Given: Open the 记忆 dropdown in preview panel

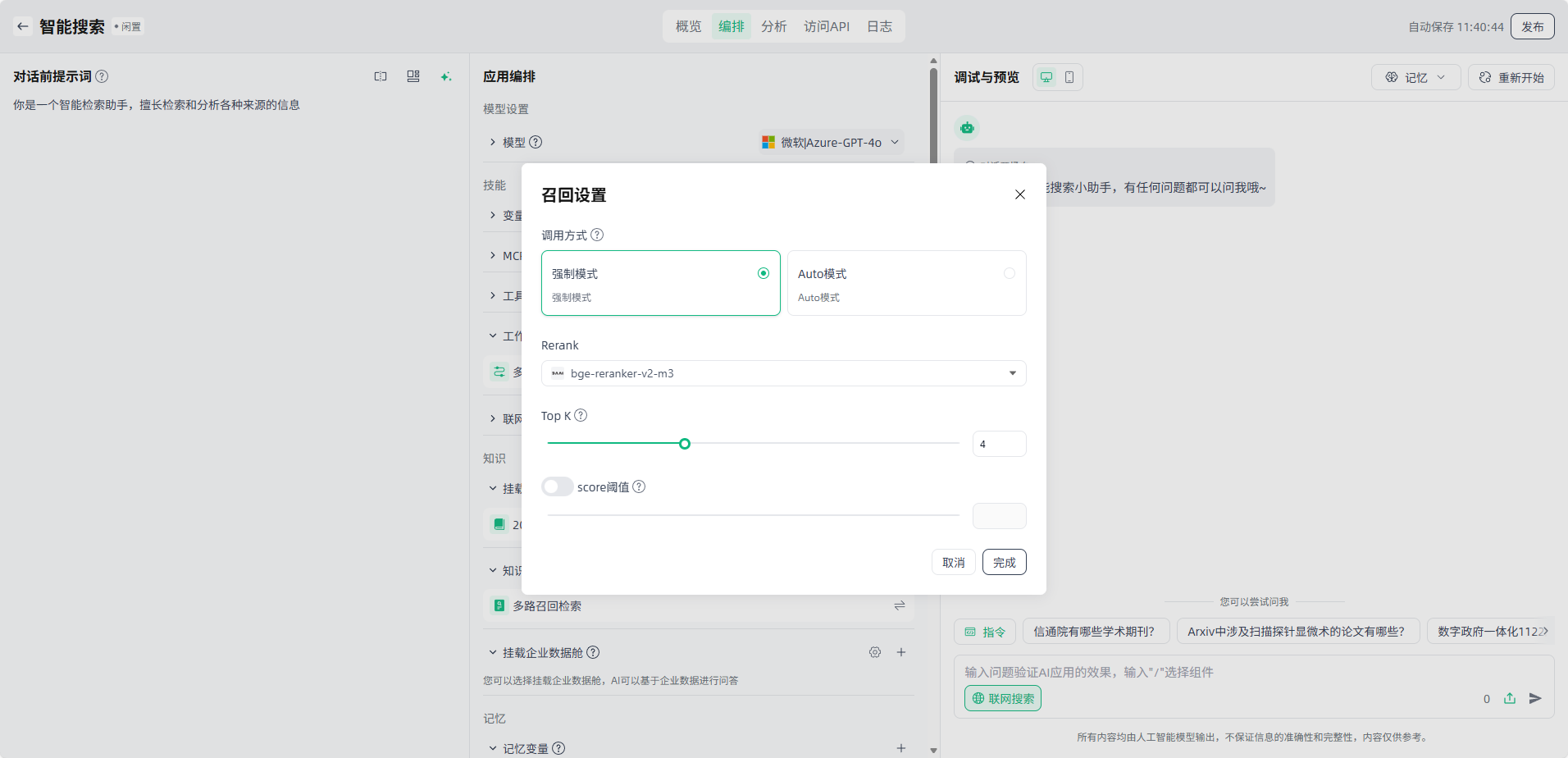Looking at the screenshot, I should [1415, 77].
